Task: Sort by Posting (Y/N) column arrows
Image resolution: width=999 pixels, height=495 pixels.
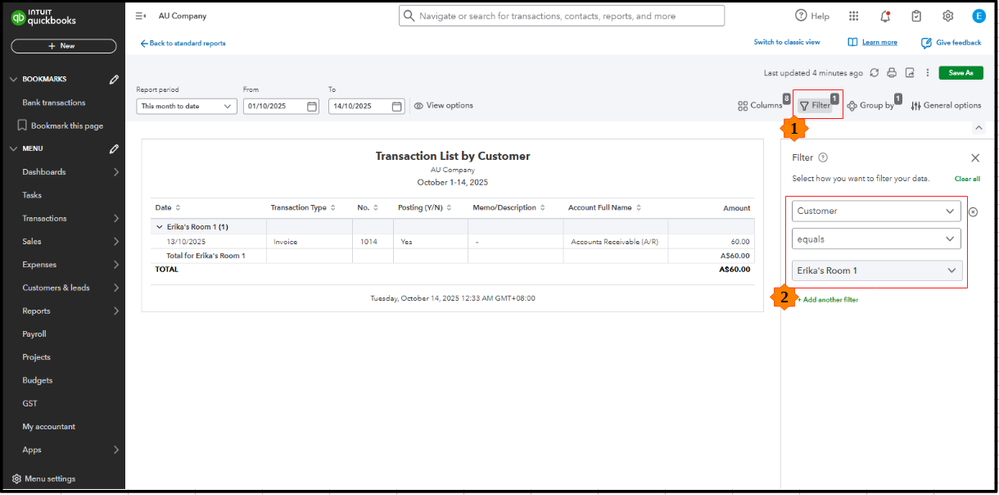Action: [x=449, y=208]
